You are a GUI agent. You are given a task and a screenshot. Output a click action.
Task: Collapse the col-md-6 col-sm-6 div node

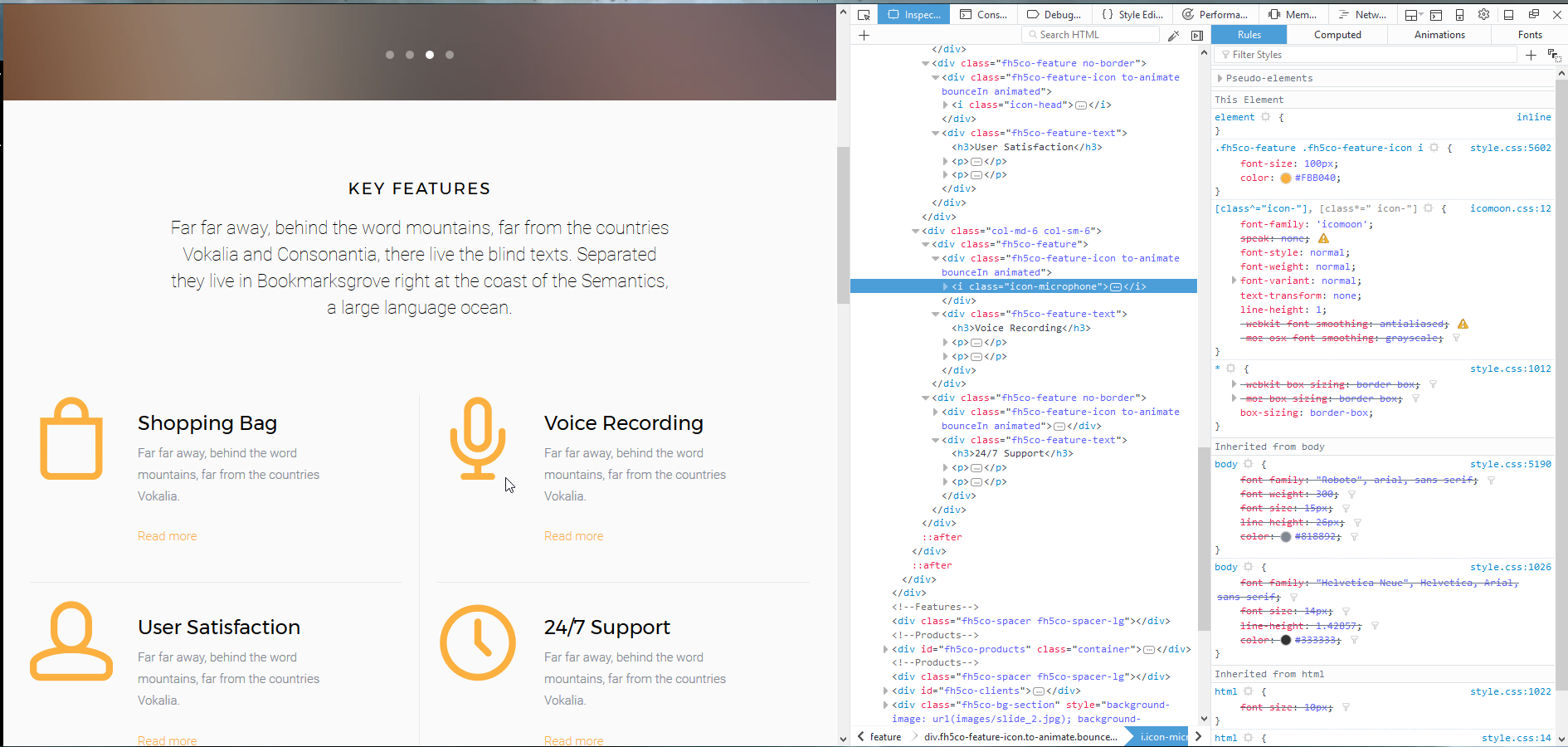coord(915,231)
